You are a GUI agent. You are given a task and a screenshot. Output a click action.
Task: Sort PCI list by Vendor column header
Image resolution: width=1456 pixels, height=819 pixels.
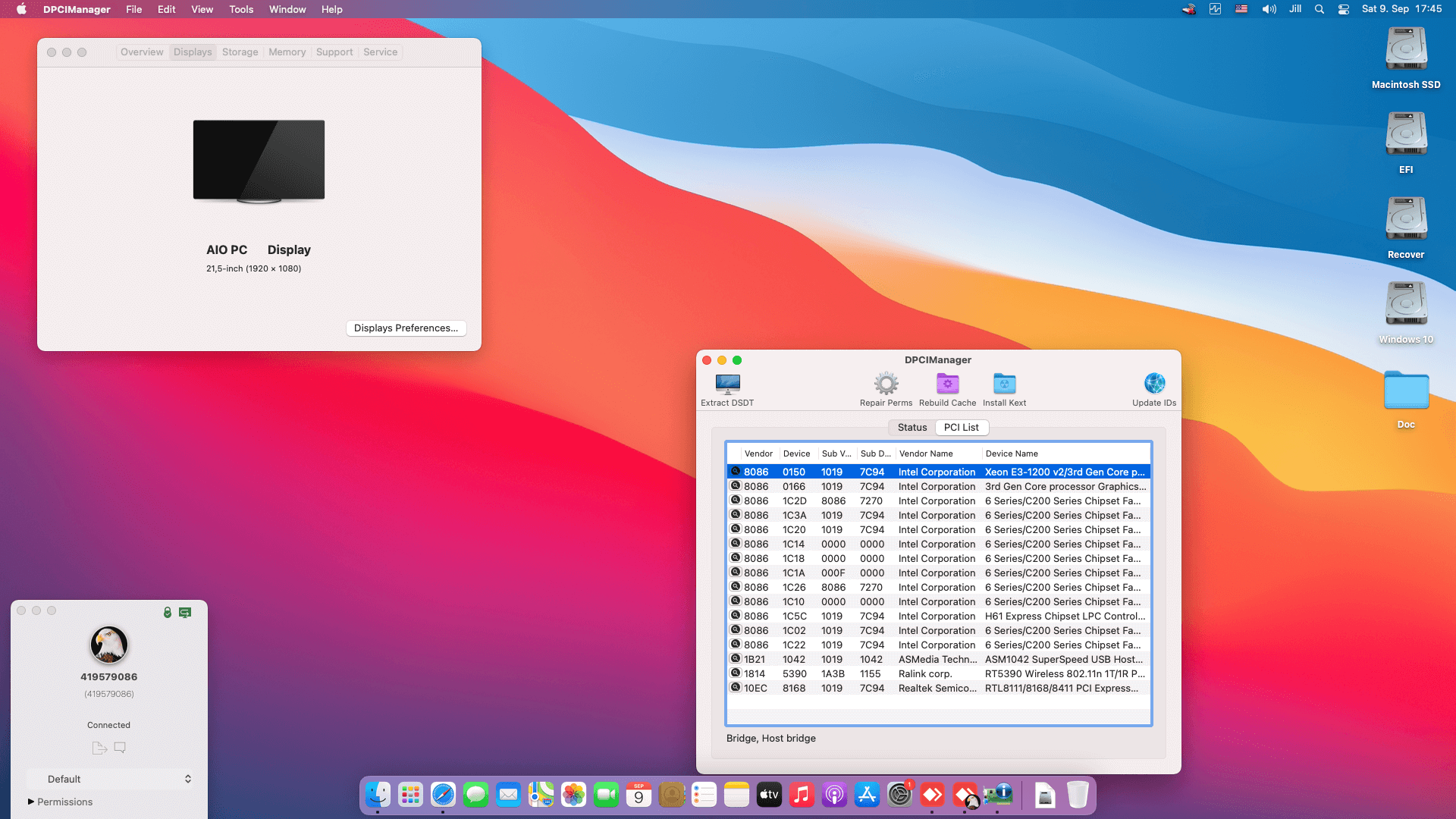click(x=758, y=453)
